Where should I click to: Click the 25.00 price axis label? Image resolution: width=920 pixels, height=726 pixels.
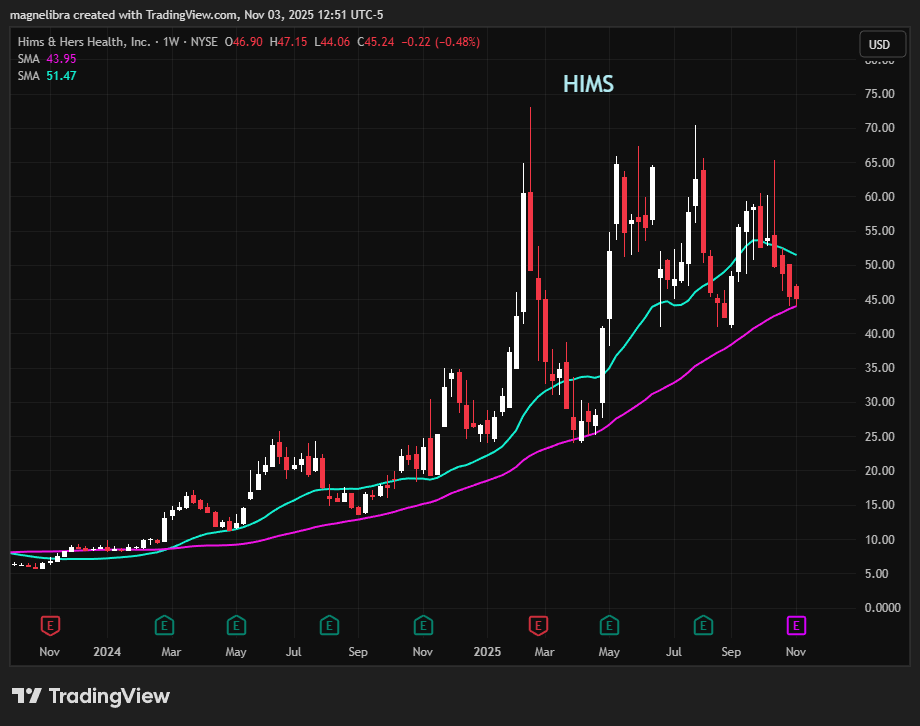[880, 436]
